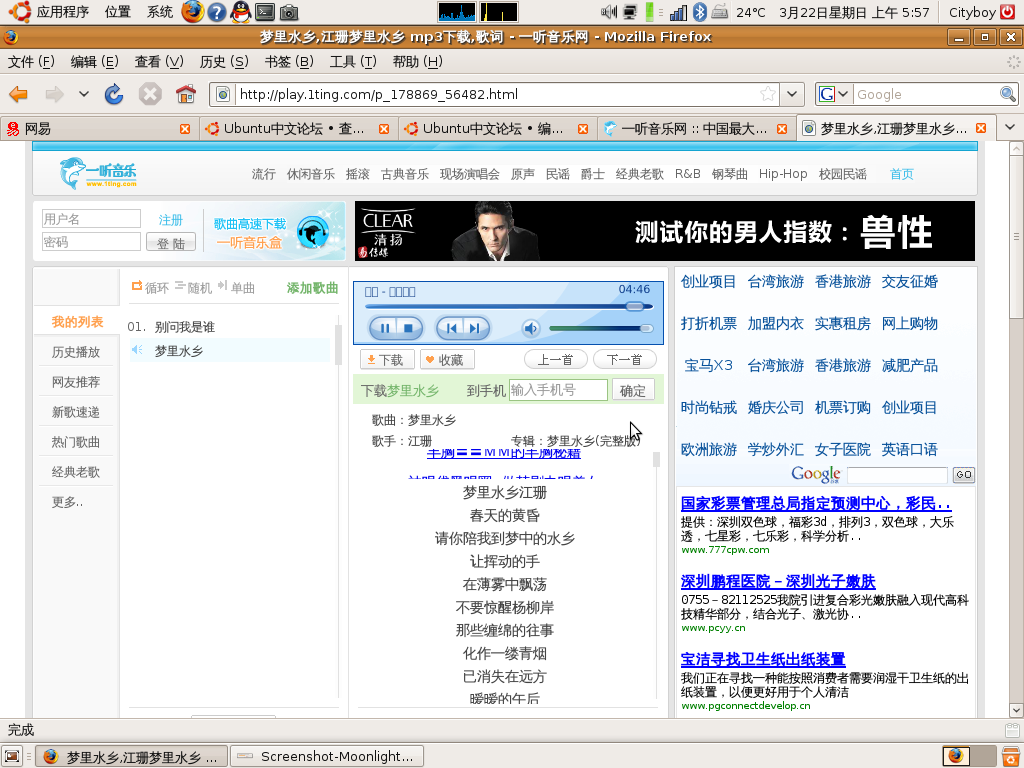
Task: Open the 工具 menu
Action: click(x=353, y=61)
